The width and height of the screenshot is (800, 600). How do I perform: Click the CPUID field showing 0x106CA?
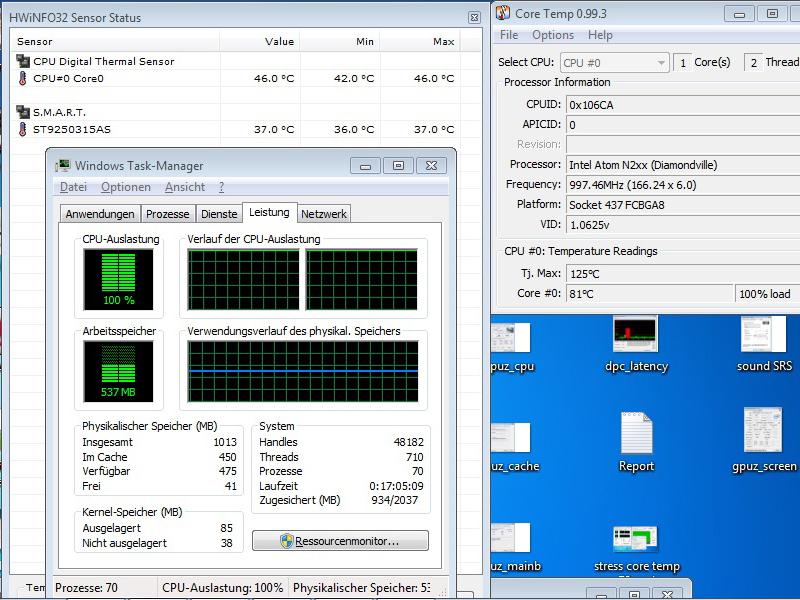(683, 105)
